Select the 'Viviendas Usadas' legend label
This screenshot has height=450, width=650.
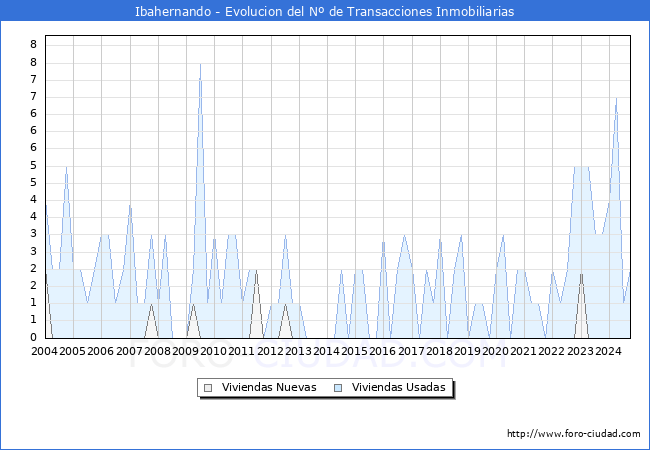click(x=399, y=387)
